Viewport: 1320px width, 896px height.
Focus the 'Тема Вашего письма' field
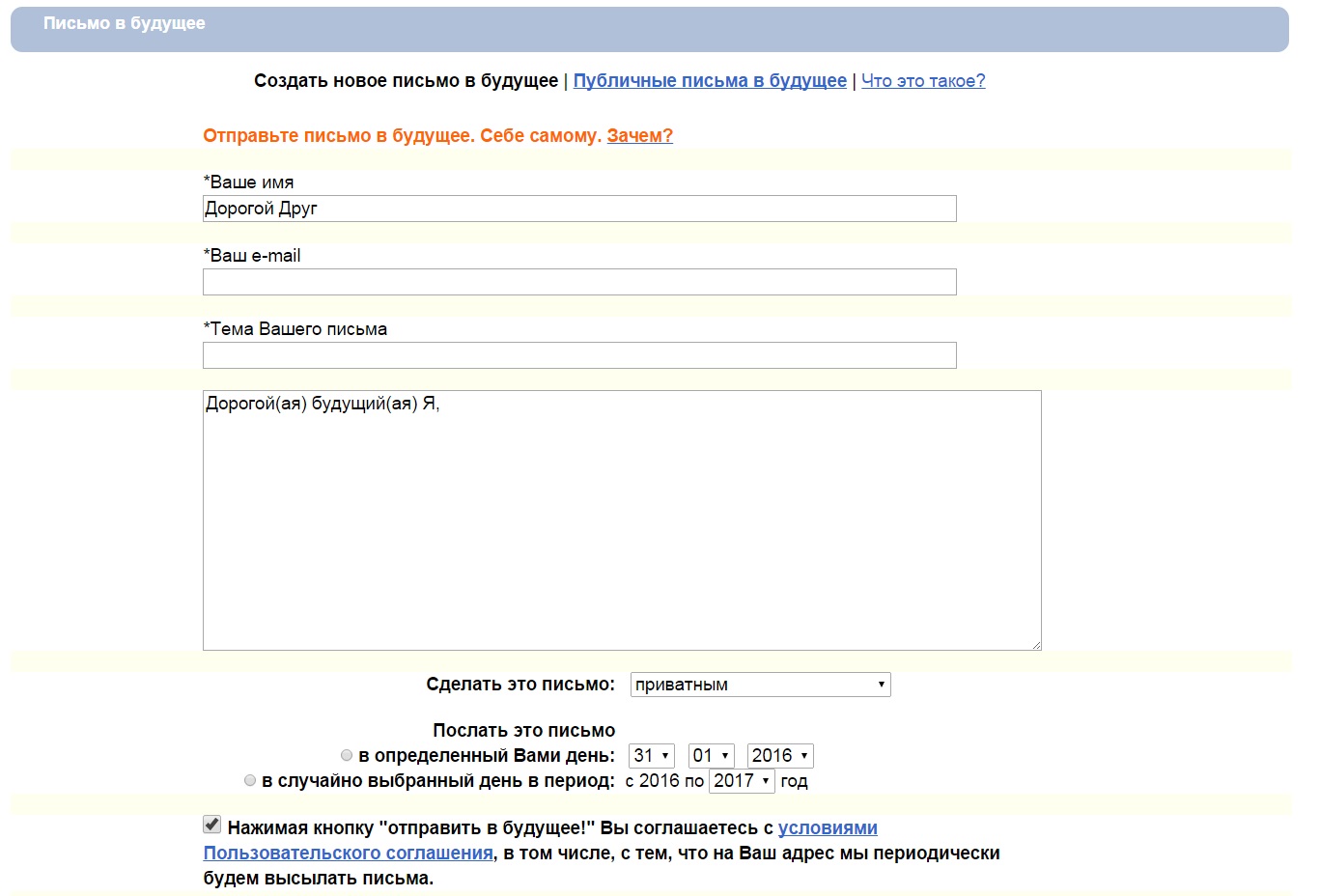(579, 355)
